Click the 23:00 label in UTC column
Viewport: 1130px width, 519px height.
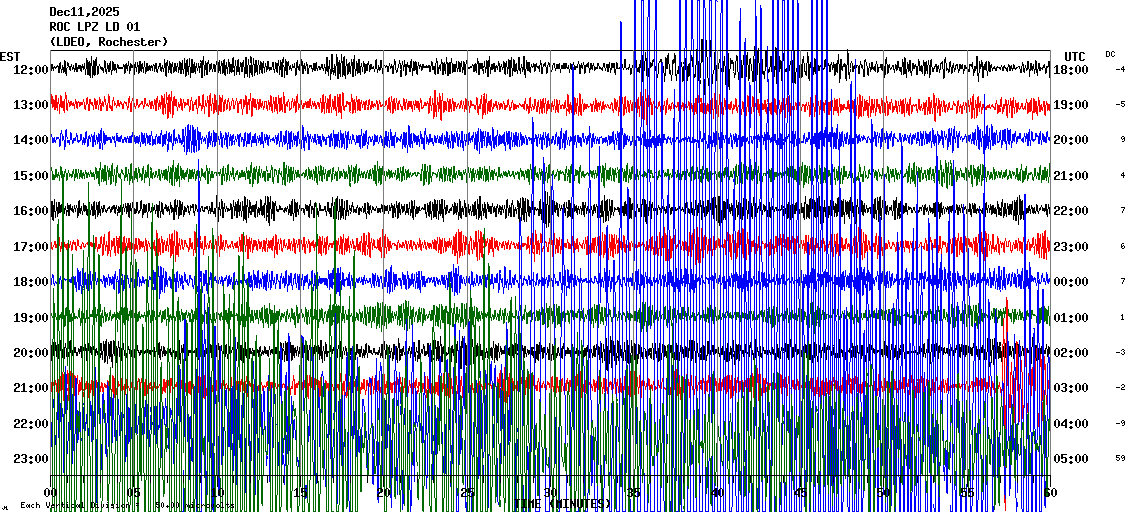coord(1071,247)
